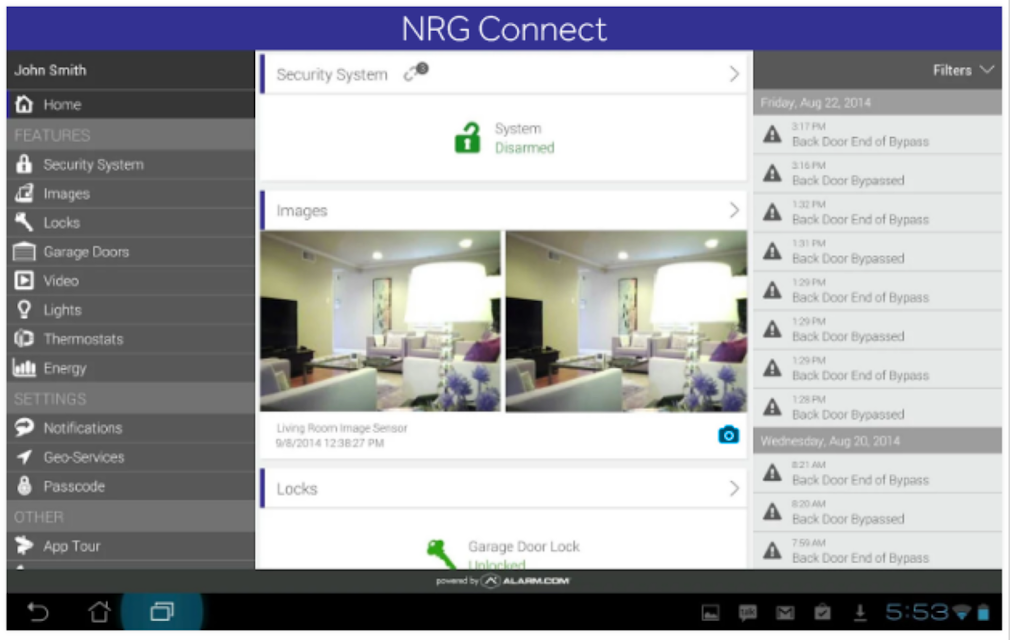The width and height of the screenshot is (1010, 640).
Task: Open the download notification icon in status bar
Action: pyautogui.click(x=860, y=612)
